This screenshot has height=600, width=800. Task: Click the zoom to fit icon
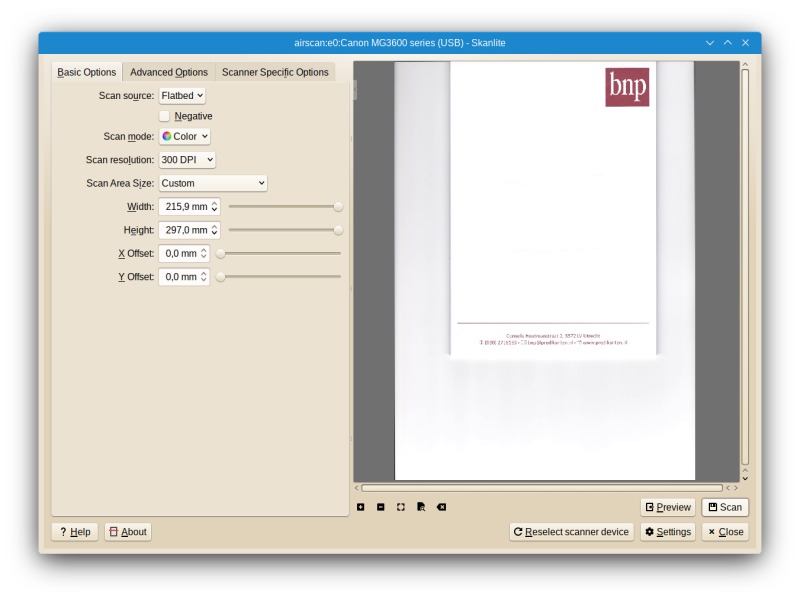click(401, 507)
